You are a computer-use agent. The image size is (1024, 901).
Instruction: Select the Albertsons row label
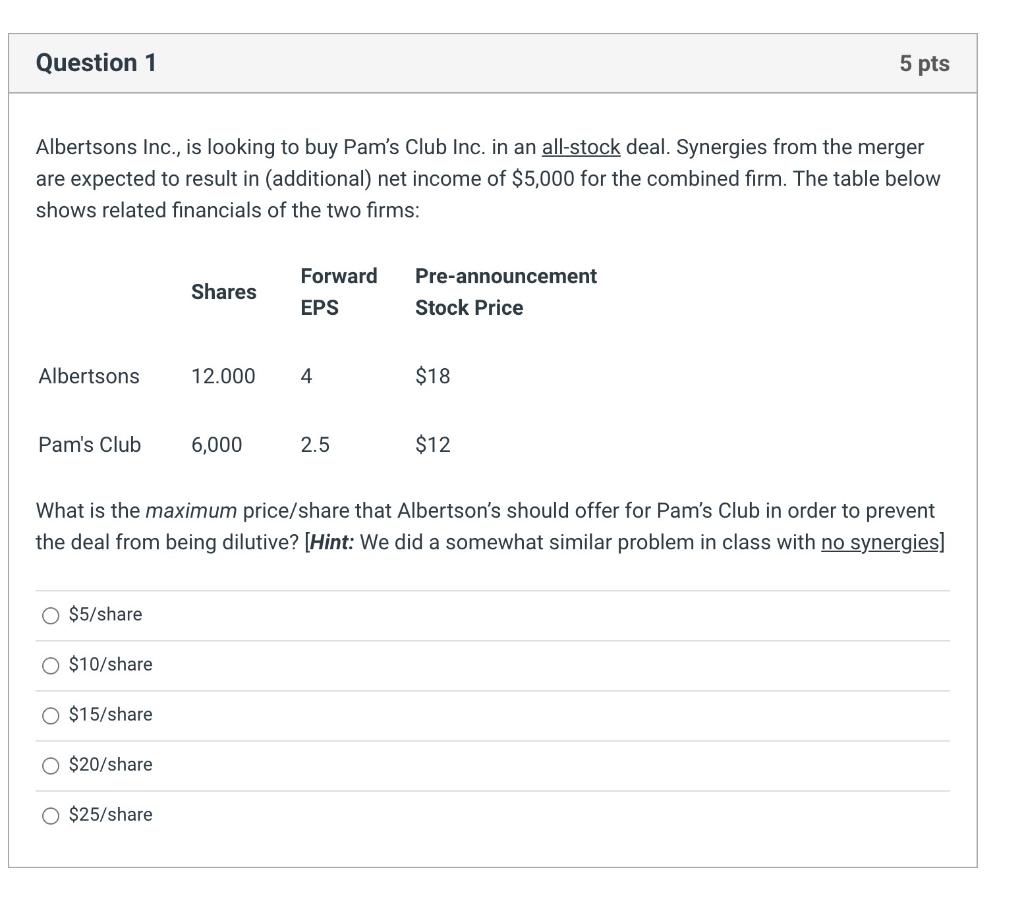pyautogui.click(x=88, y=376)
